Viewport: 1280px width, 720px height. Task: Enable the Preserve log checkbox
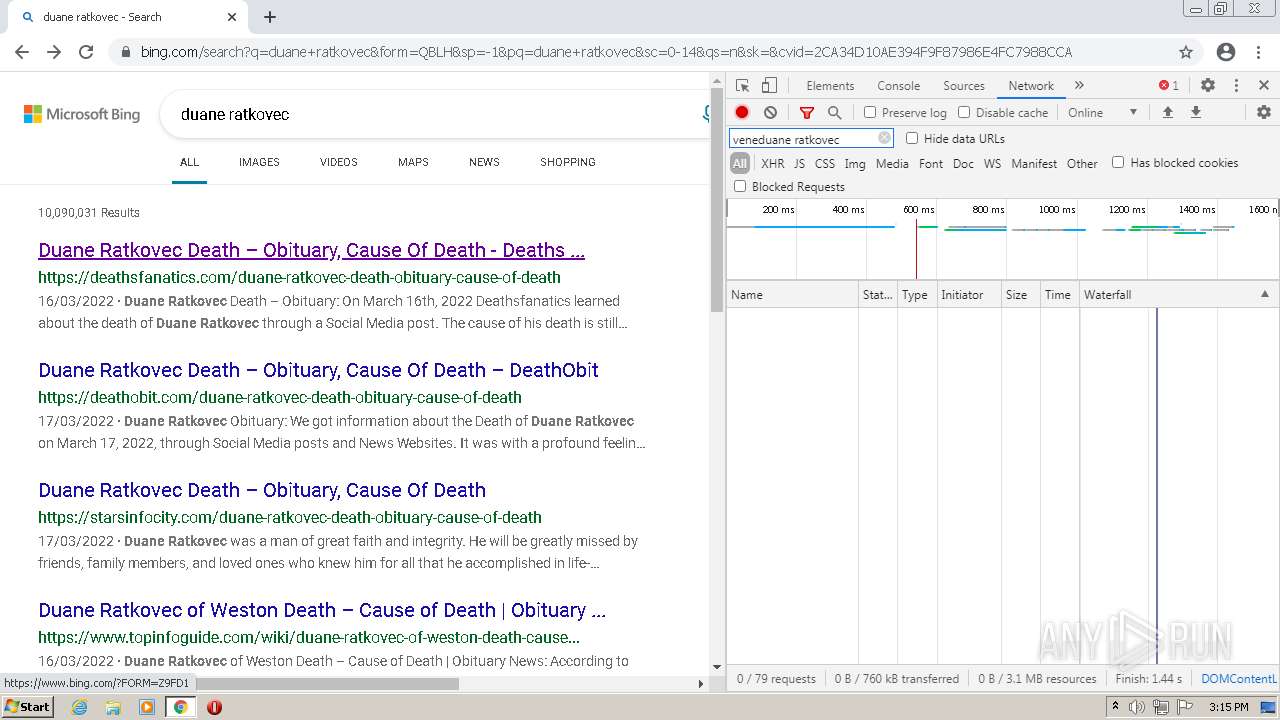(870, 113)
